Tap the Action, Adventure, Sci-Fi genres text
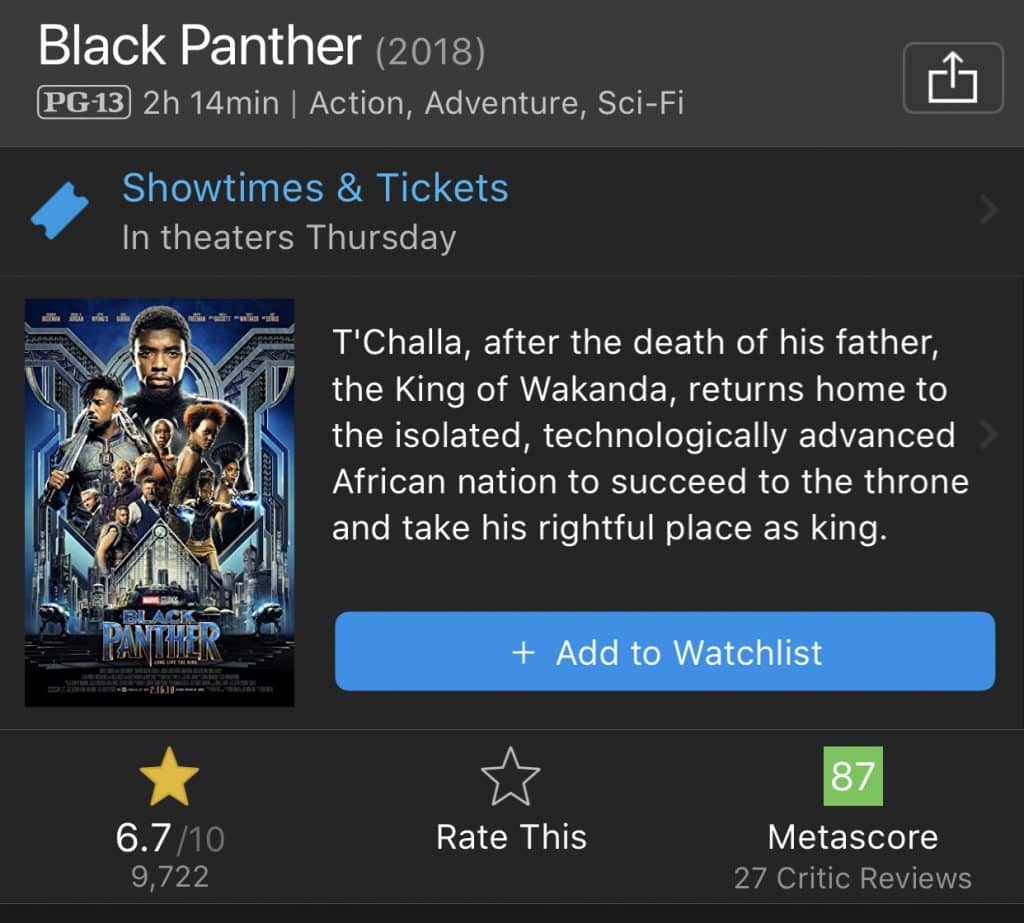Viewport: 1024px width, 923px height. point(497,103)
